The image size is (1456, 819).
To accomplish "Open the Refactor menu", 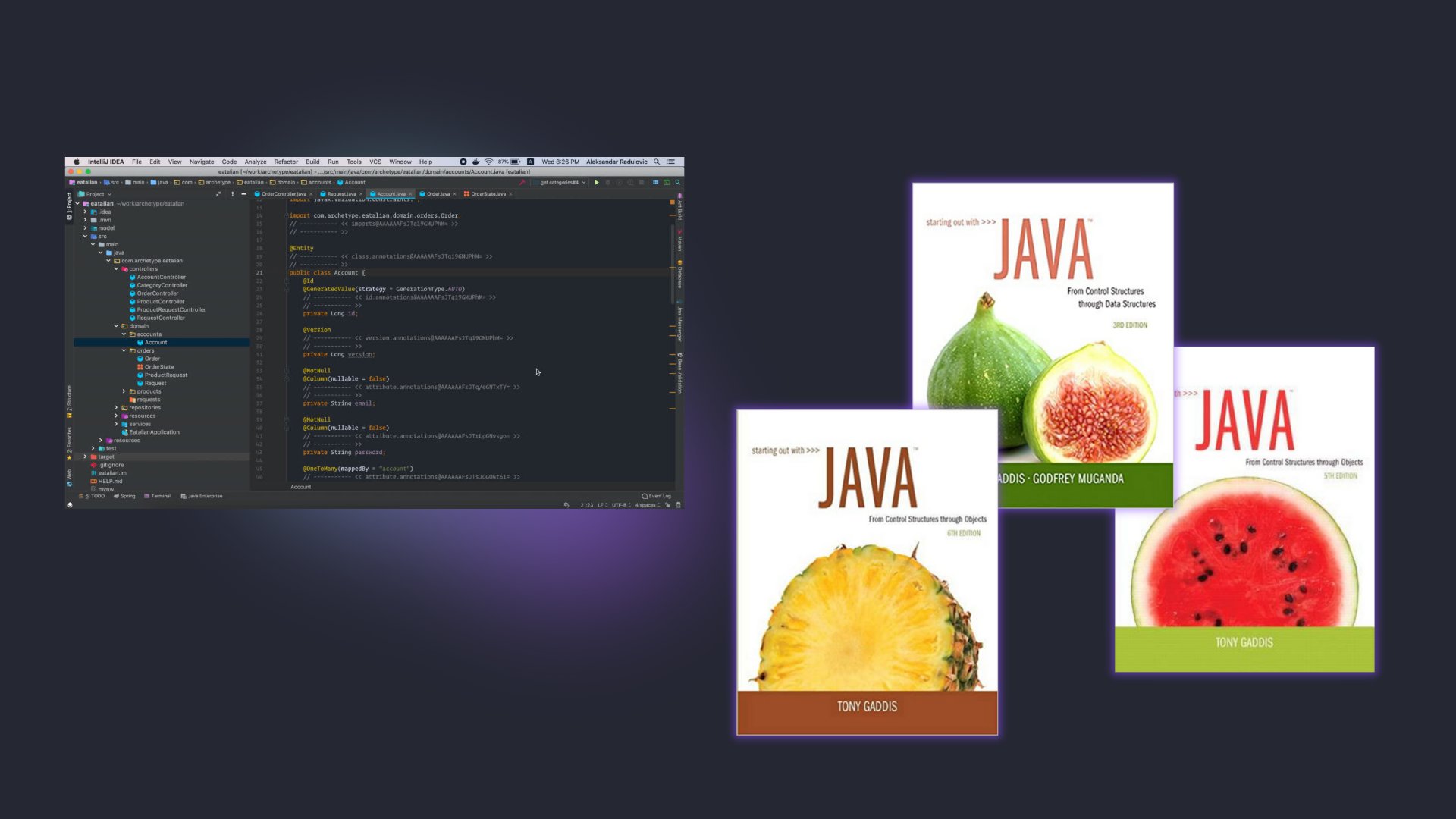I will tap(286, 162).
